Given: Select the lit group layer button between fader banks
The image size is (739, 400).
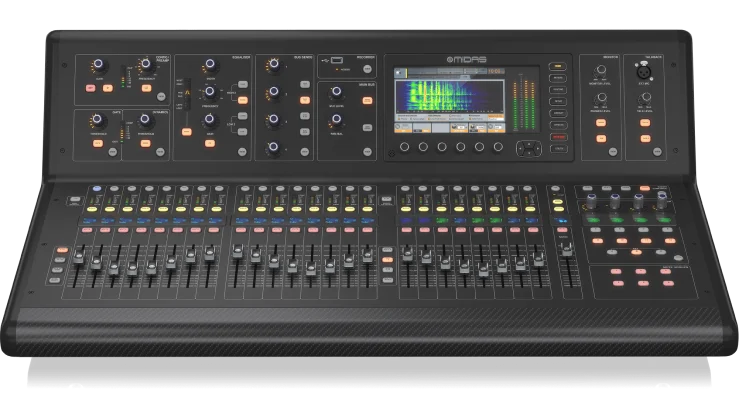Looking at the screenshot, I should click(x=387, y=260).
